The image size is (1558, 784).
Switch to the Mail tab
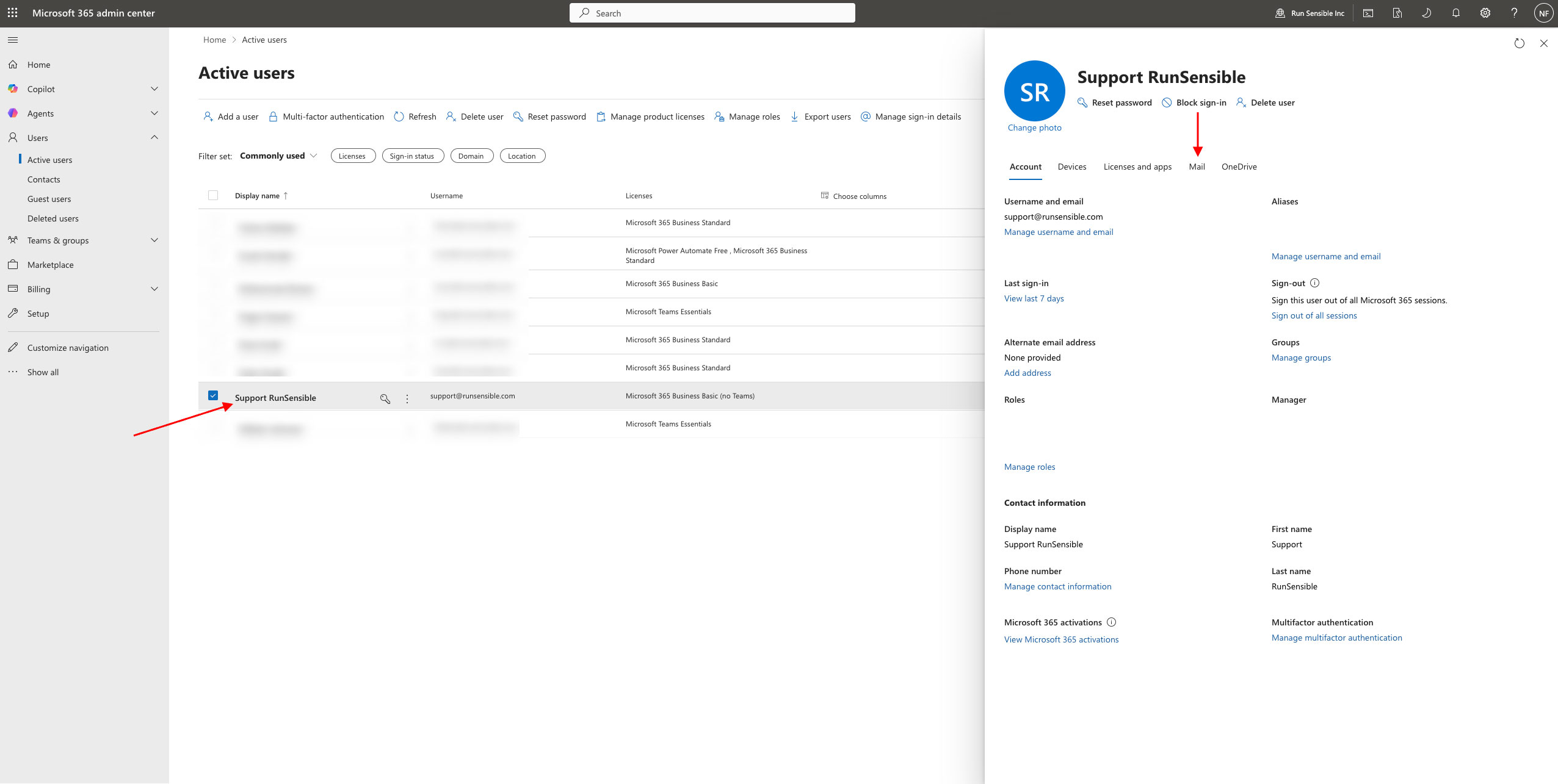(1197, 167)
